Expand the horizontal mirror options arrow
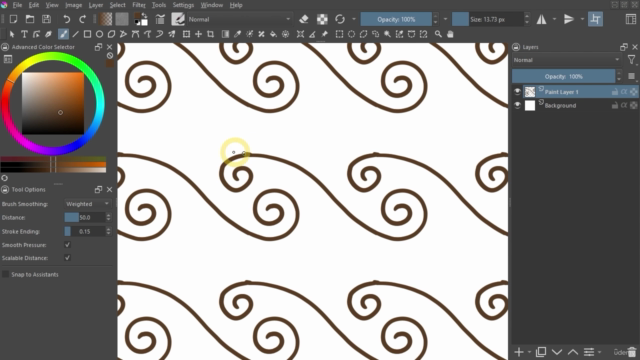 pyautogui.click(x=554, y=19)
